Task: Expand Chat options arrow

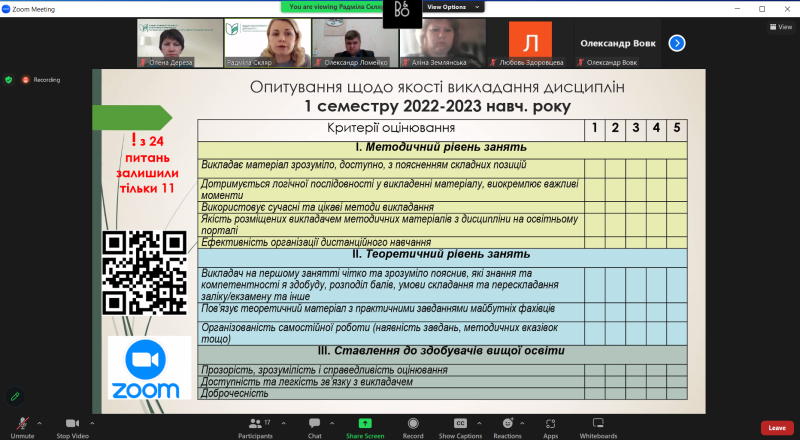Action: tap(332, 423)
